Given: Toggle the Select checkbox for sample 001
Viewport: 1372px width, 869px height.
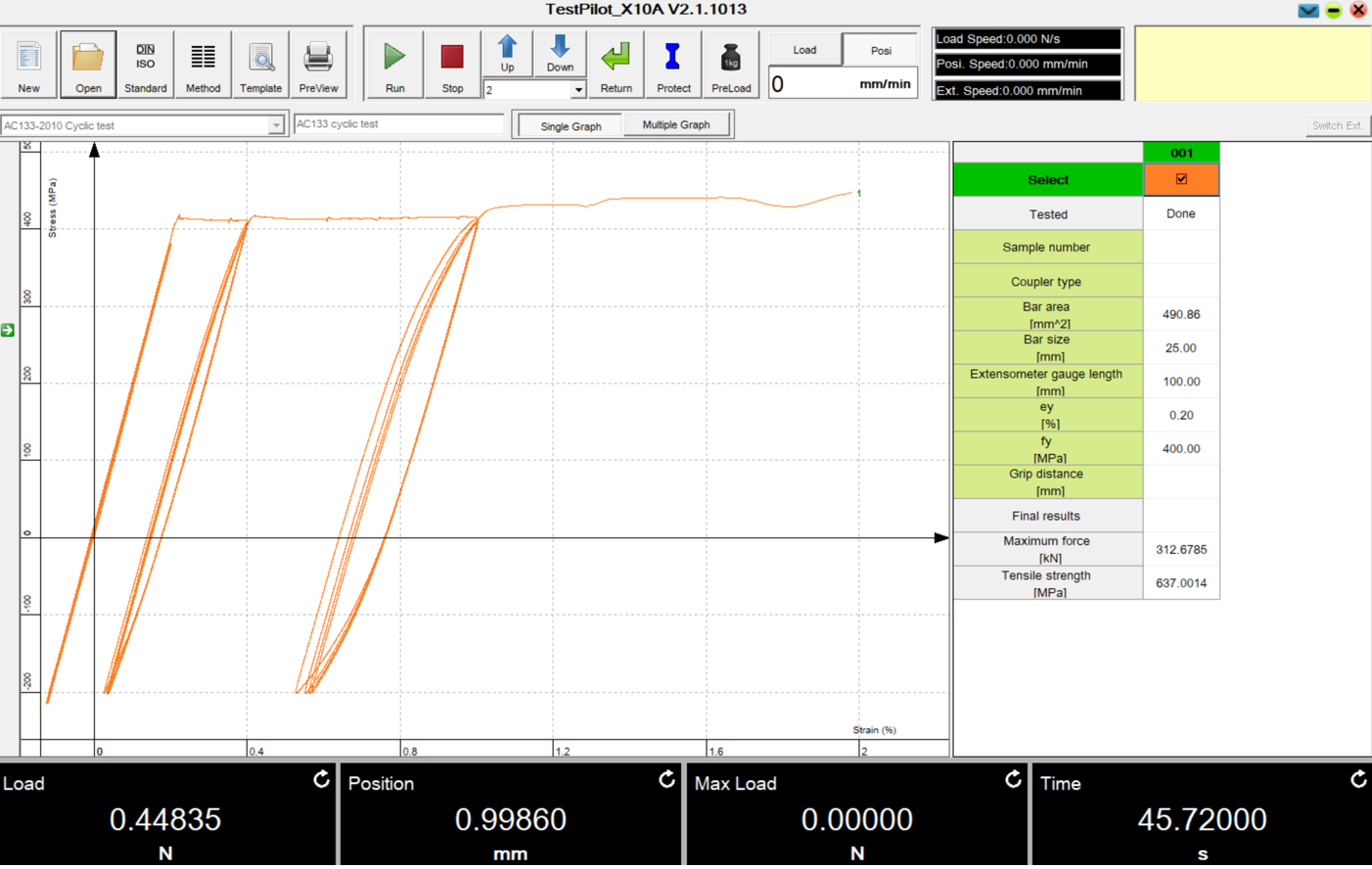Looking at the screenshot, I should [x=1181, y=179].
